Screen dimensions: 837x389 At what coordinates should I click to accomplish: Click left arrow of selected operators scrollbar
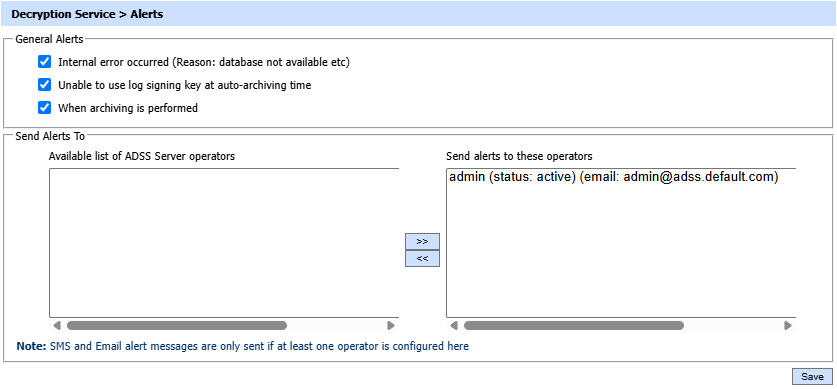[x=454, y=326]
